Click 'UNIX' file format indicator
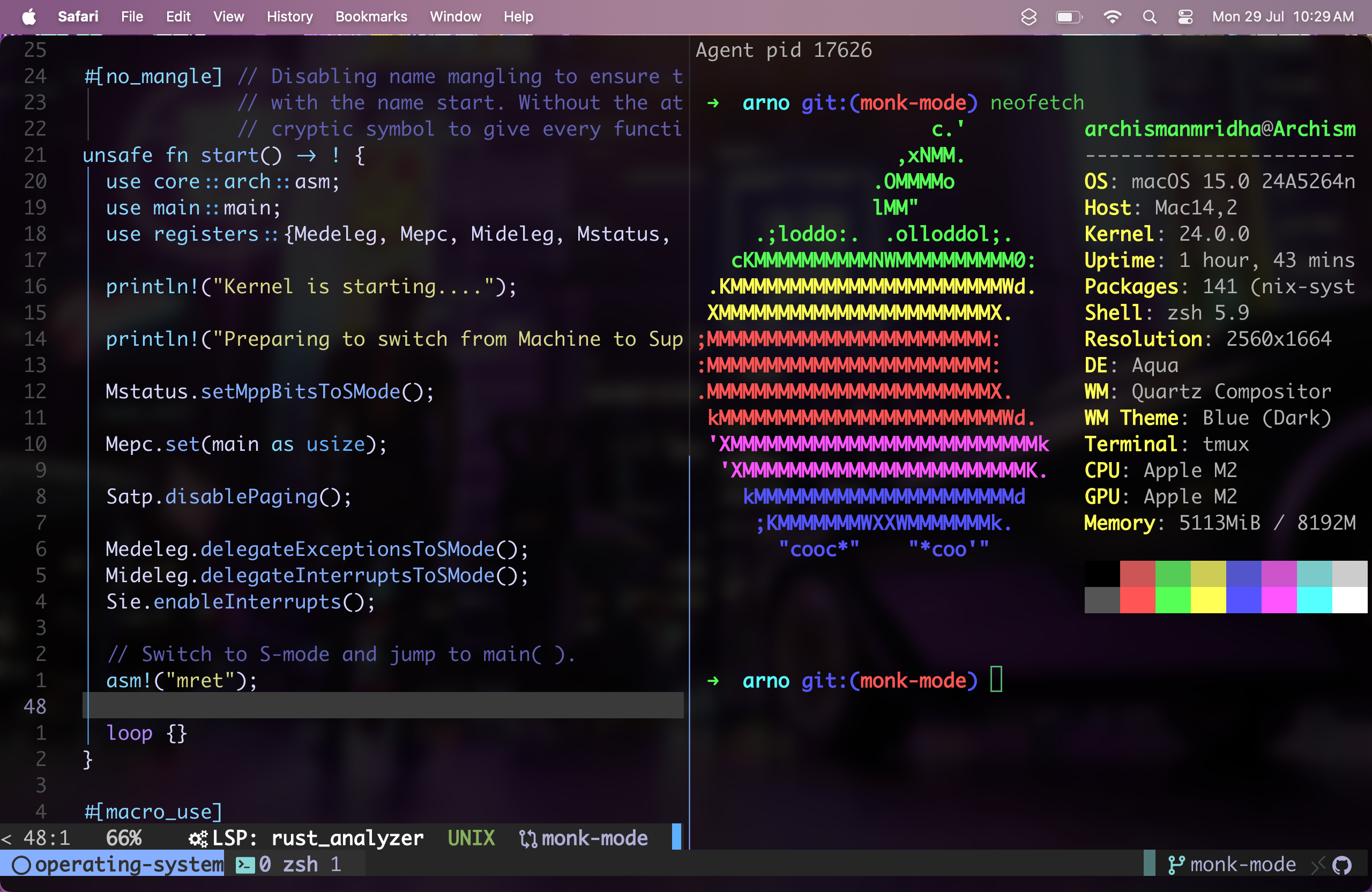This screenshot has height=892, width=1372. (x=471, y=838)
